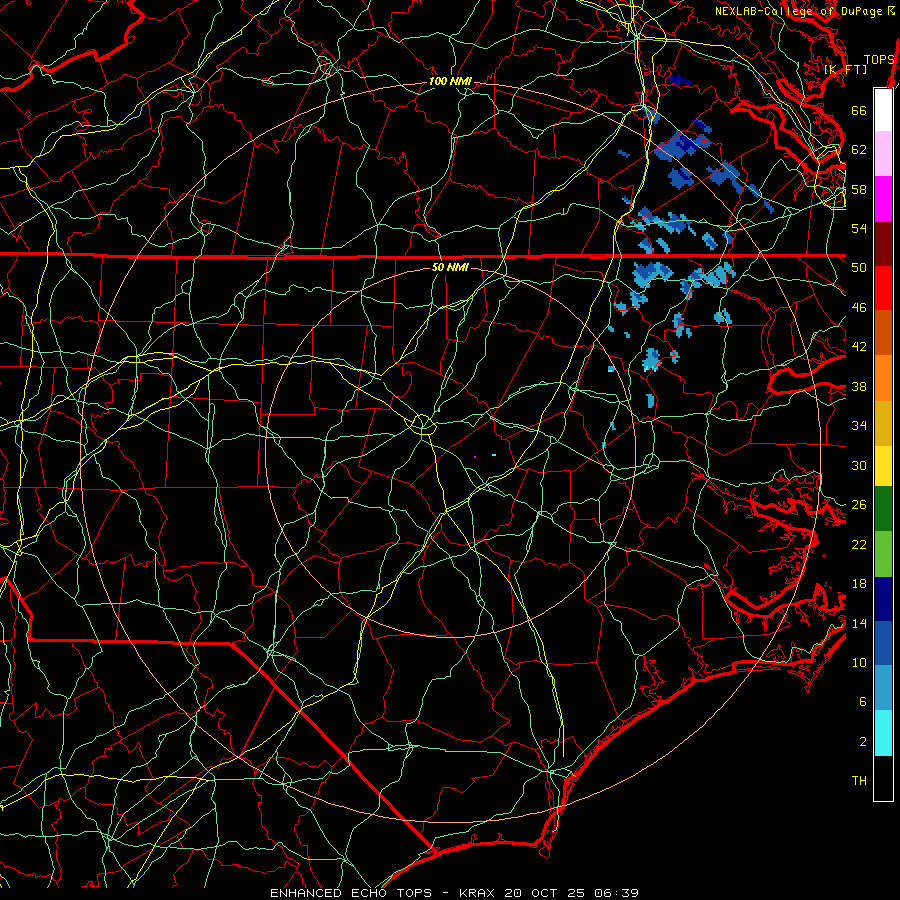Pick the magenta legend color block
The image size is (900, 900).
(883, 199)
